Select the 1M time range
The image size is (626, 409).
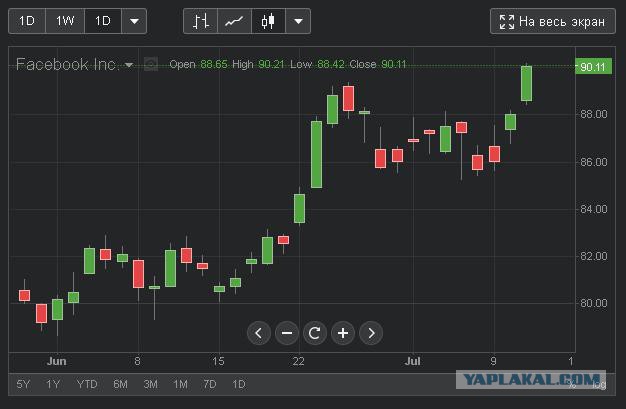pos(180,384)
